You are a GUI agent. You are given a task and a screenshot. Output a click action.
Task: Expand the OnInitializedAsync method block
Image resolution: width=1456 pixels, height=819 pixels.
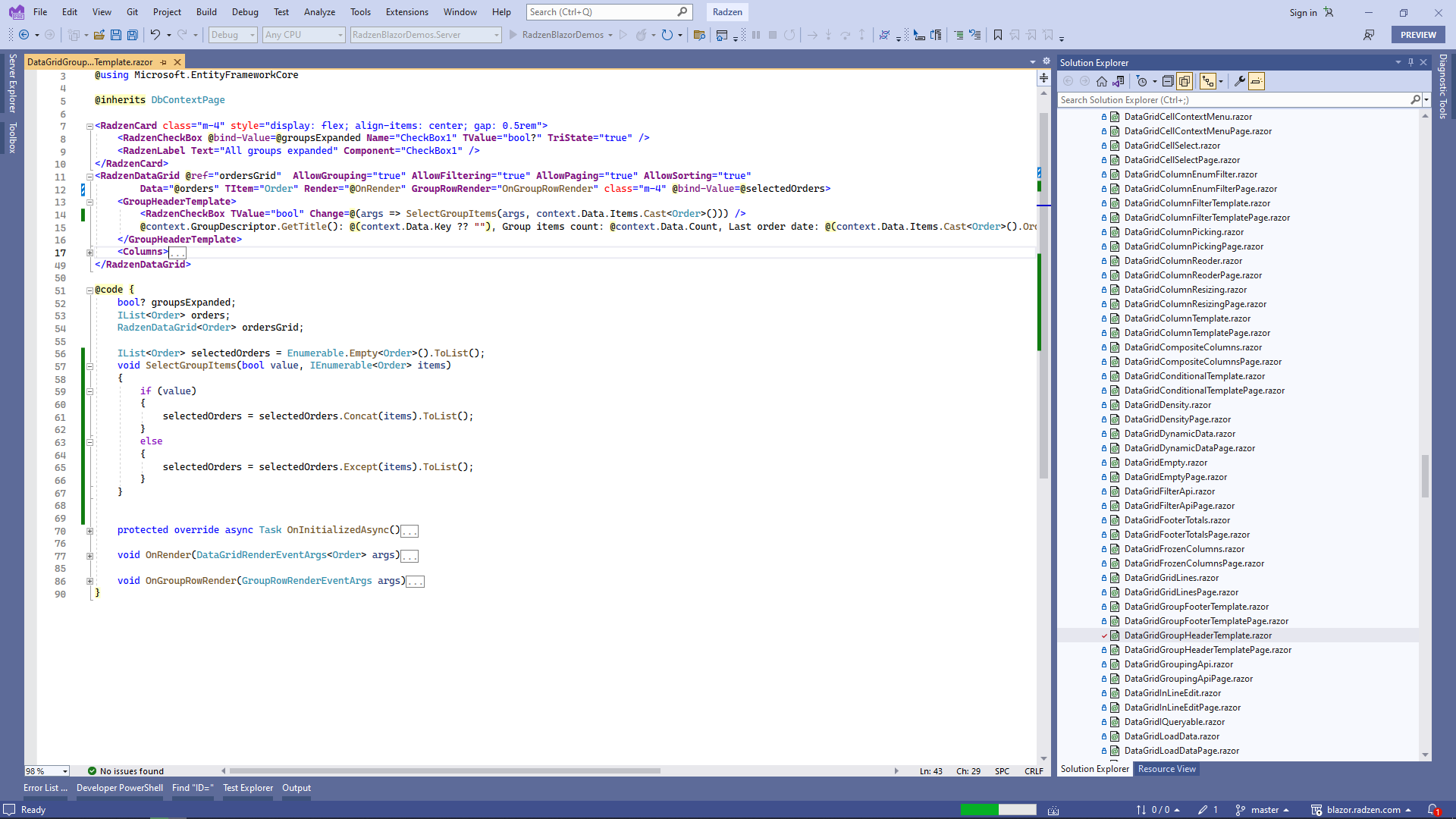tap(89, 531)
